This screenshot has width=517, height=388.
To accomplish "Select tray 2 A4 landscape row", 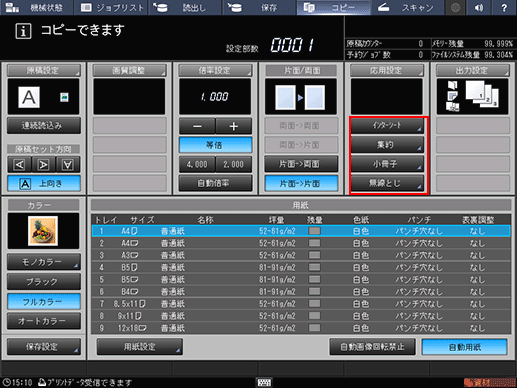I will tap(301, 243).
